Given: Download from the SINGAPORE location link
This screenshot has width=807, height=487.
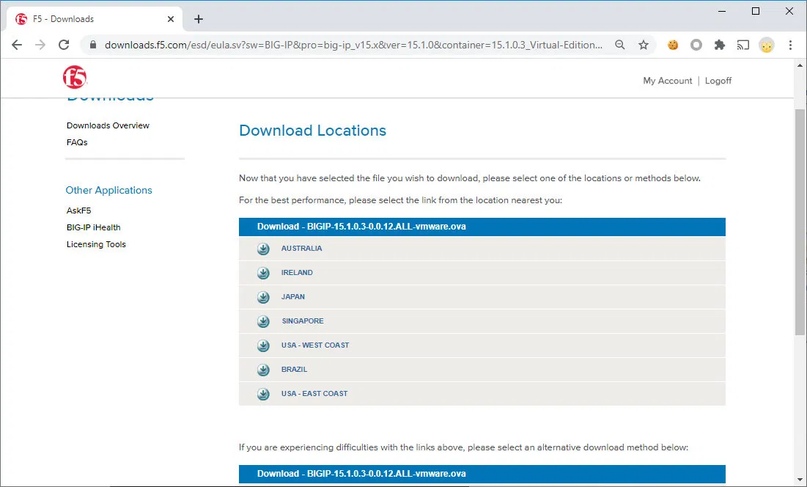Looking at the screenshot, I should [303, 321].
